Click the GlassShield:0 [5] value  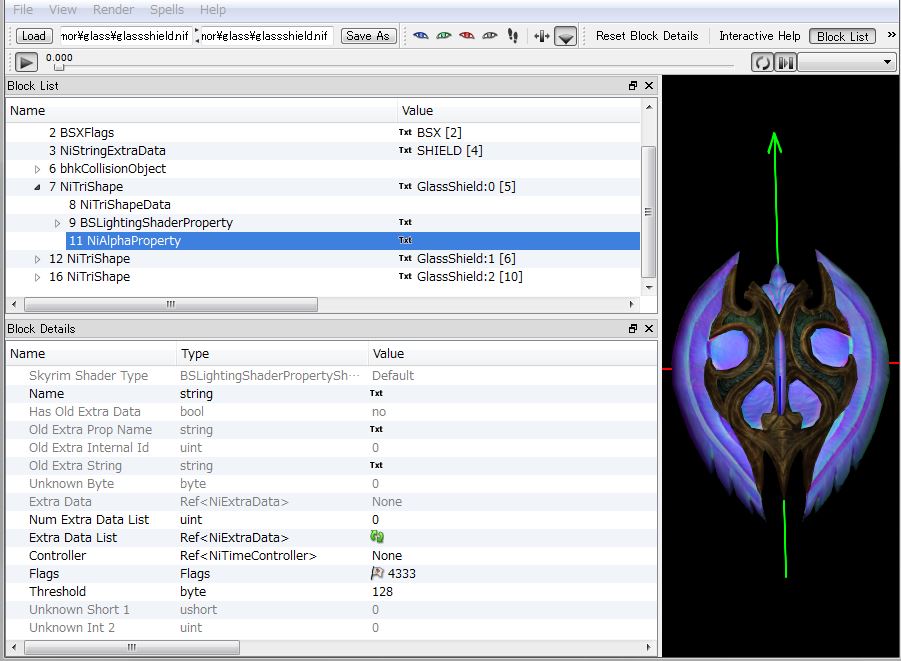pos(466,187)
